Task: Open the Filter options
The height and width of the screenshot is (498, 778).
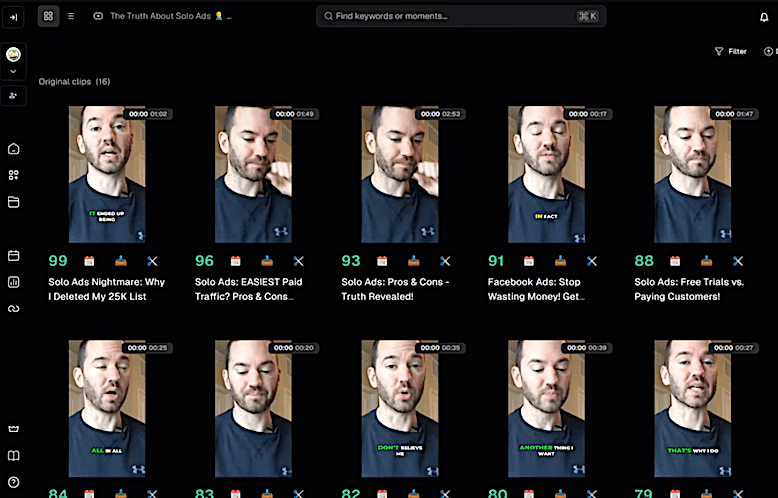Action: click(731, 51)
